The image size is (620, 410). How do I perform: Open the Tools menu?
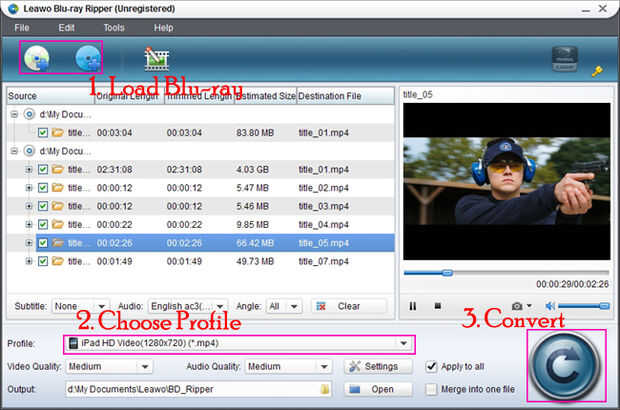114,28
